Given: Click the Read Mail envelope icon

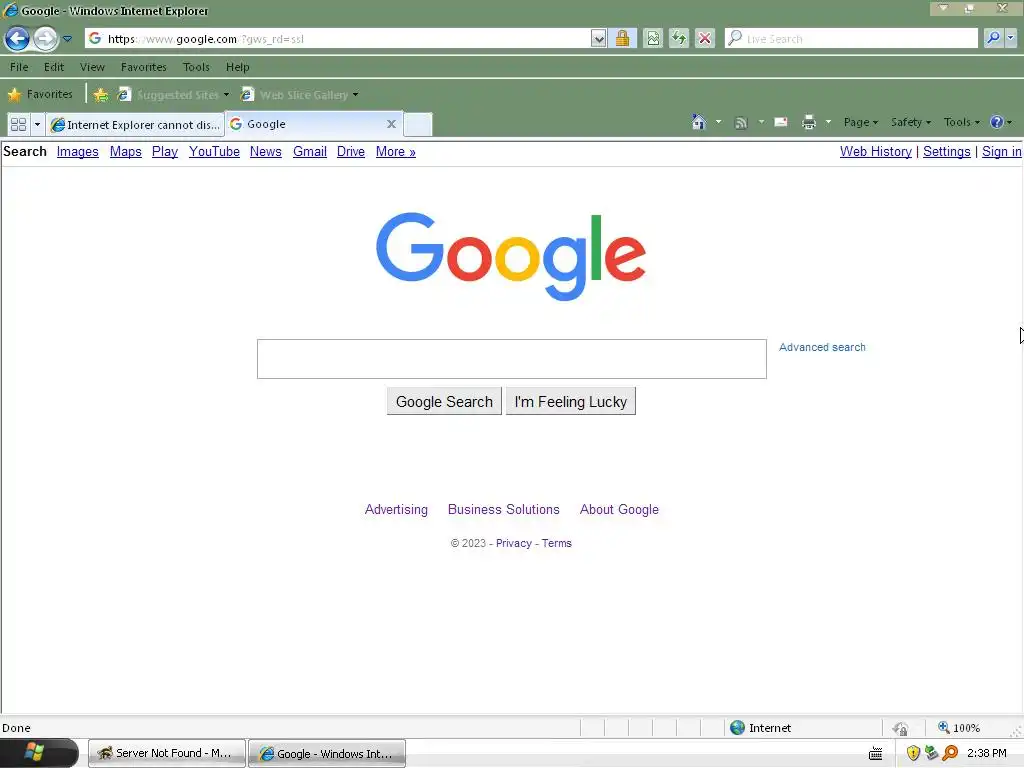Looking at the screenshot, I should tap(780, 122).
